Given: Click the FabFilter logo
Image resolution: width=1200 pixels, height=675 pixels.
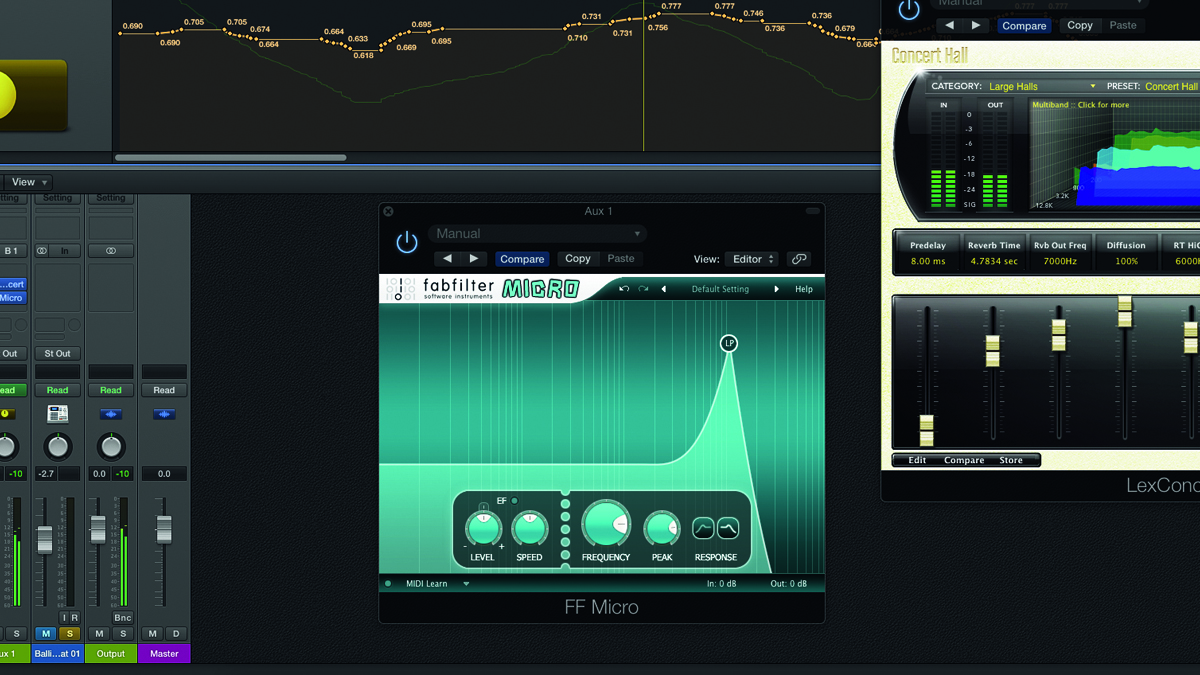Looking at the screenshot, I should (x=440, y=289).
